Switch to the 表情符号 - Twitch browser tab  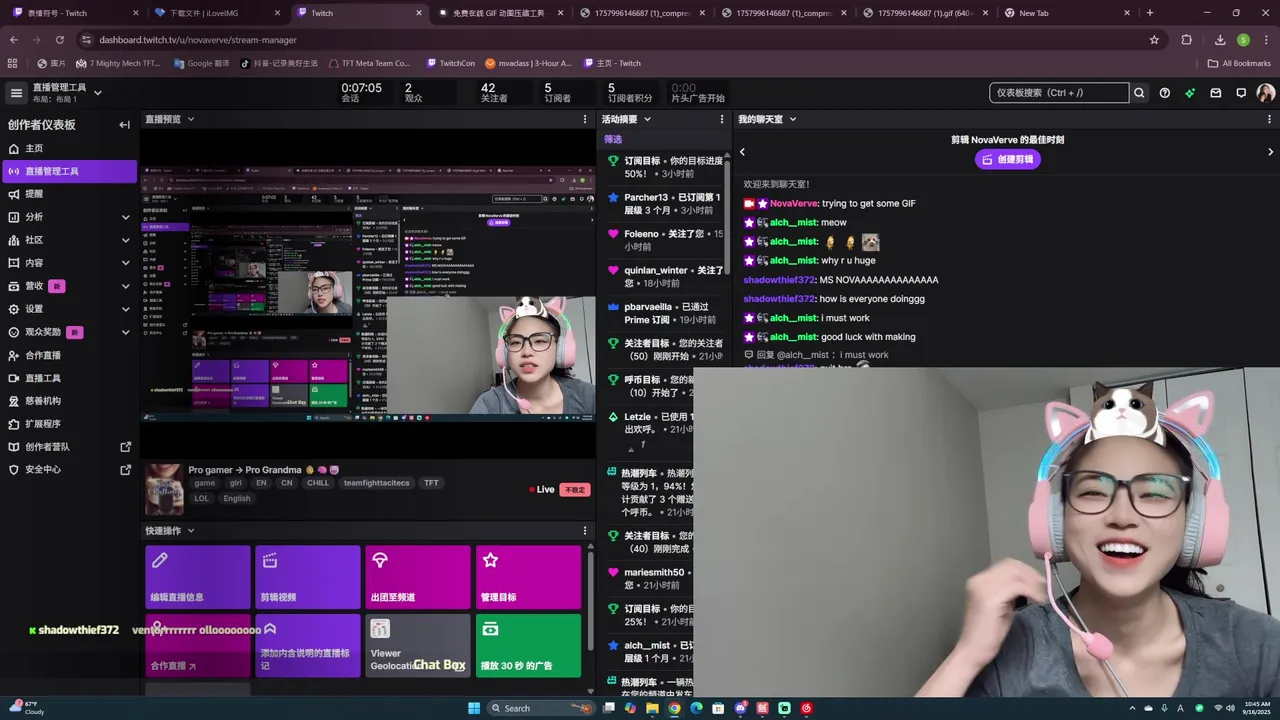(72, 13)
